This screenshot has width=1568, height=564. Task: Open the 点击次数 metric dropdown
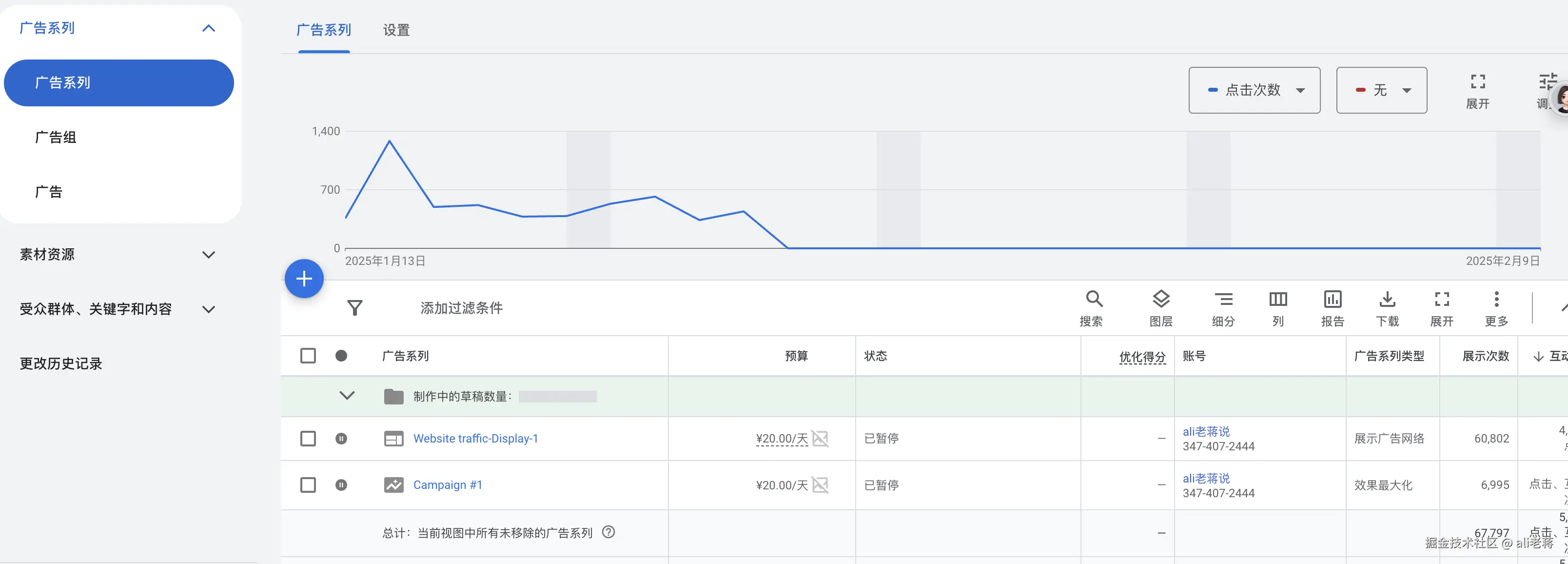pyautogui.click(x=1254, y=90)
